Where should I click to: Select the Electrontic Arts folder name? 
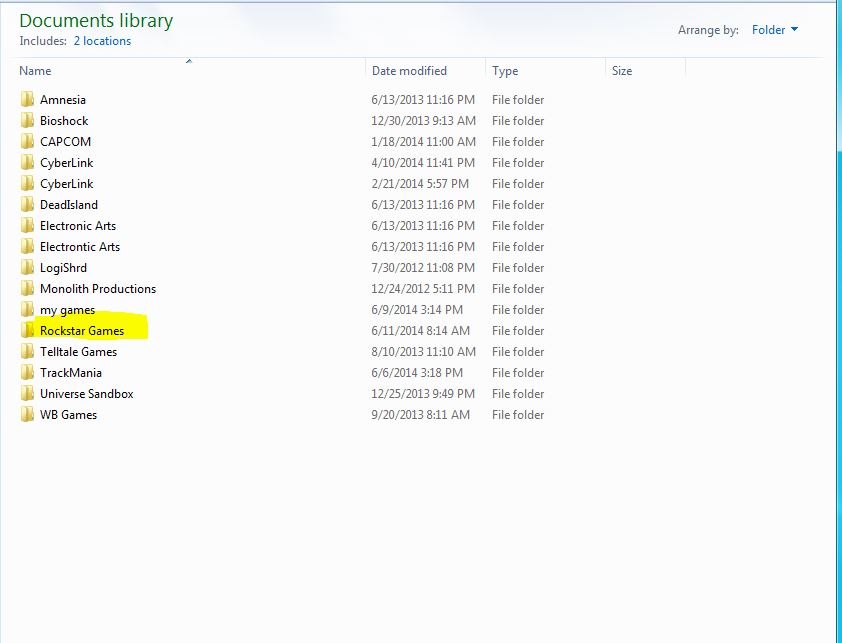coord(80,247)
